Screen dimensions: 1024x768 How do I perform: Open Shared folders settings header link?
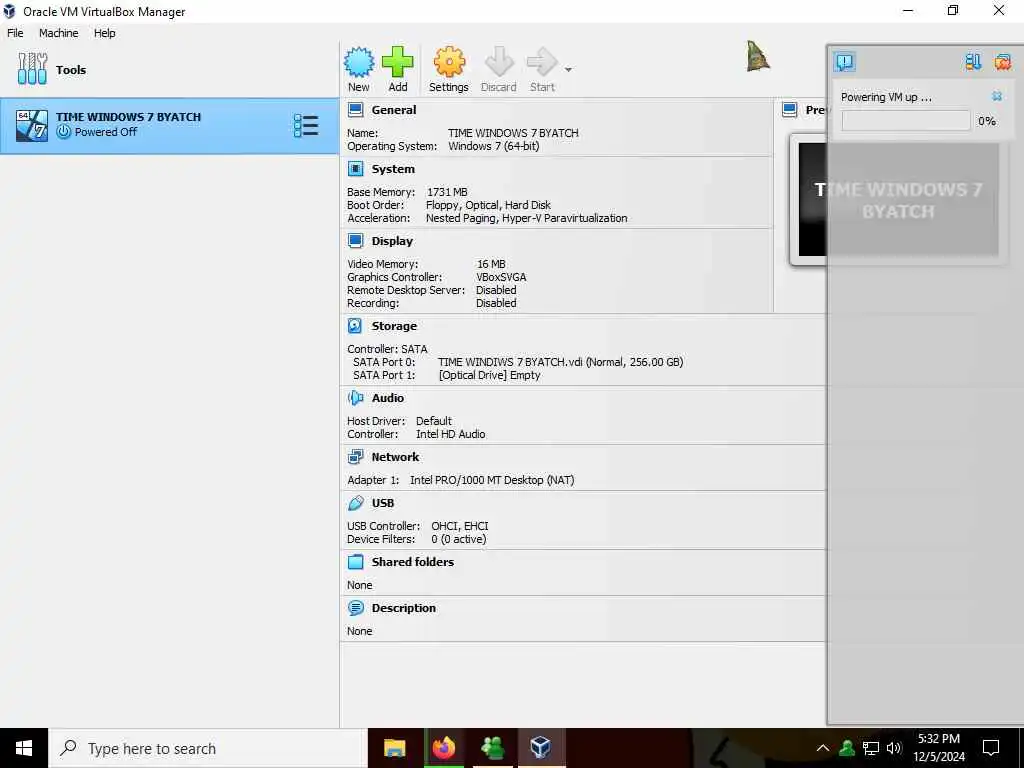pos(413,562)
